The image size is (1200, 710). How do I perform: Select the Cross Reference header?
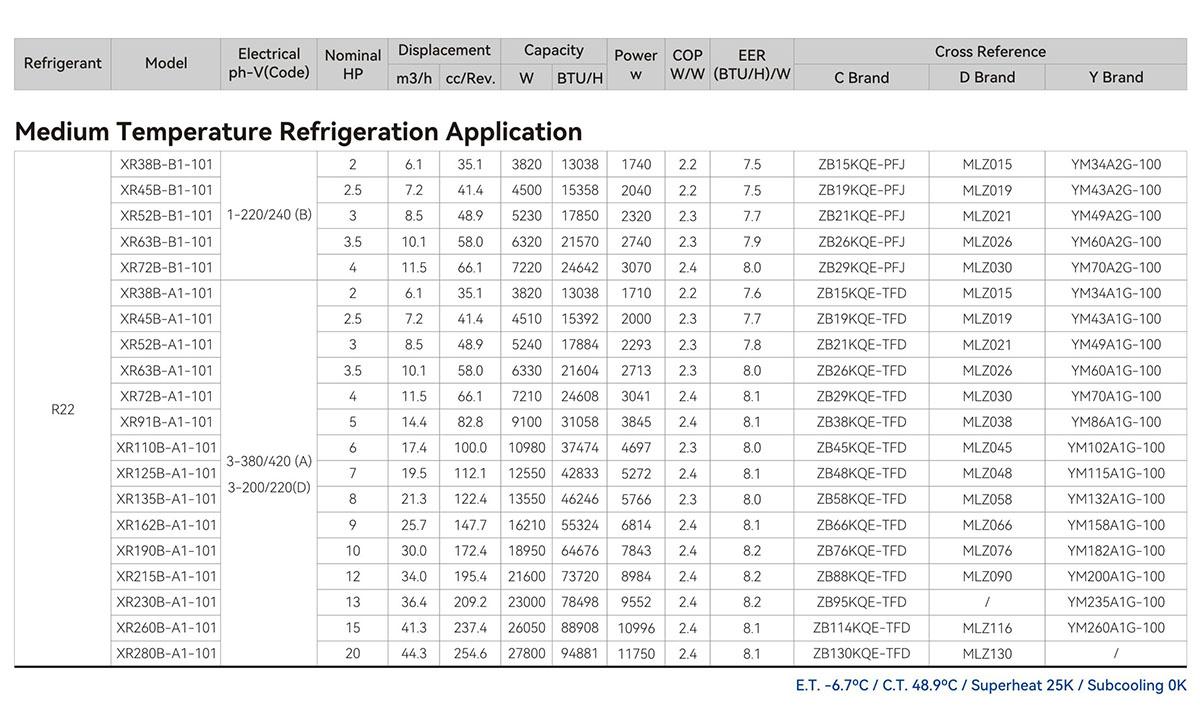990,51
